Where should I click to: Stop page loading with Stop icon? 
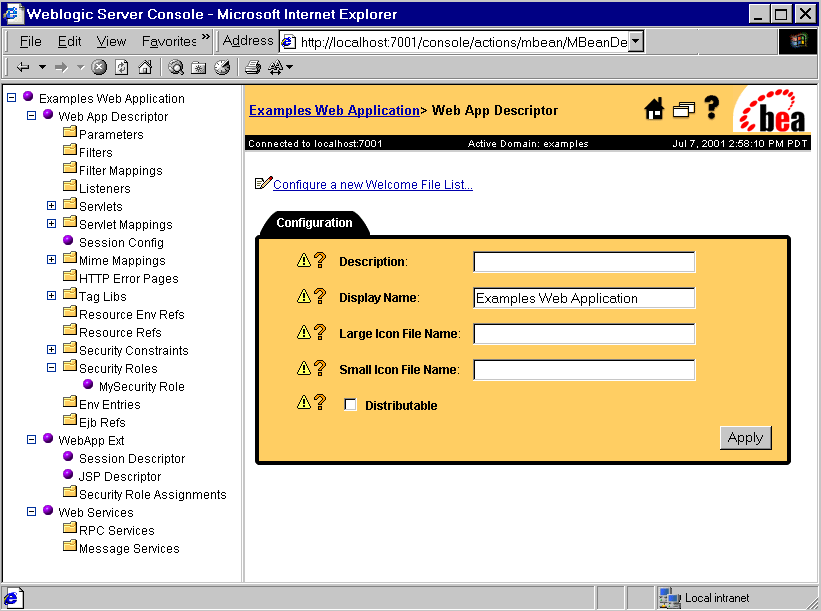99,67
